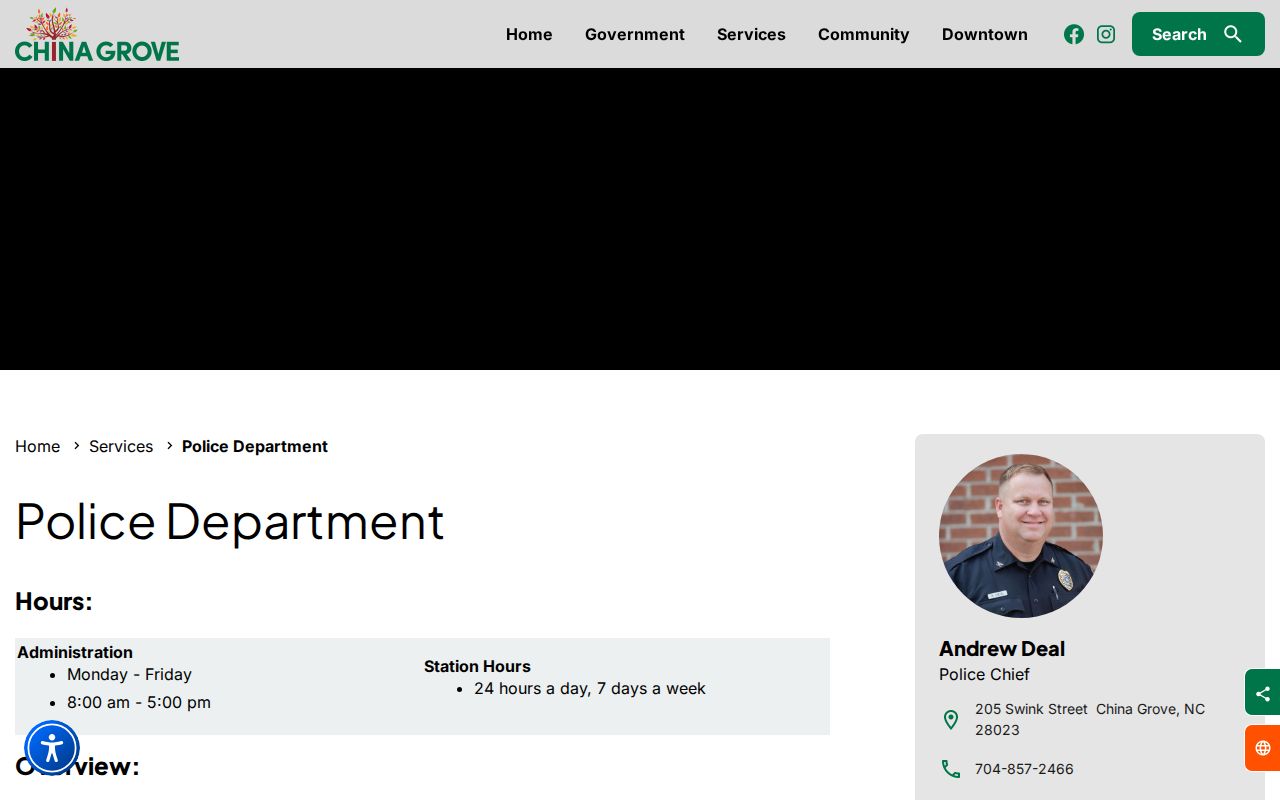The height and width of the screenshot is (800, 1280).
Task: Click the breadcrumb chevron after Home
Action: [x=76, y=446]
